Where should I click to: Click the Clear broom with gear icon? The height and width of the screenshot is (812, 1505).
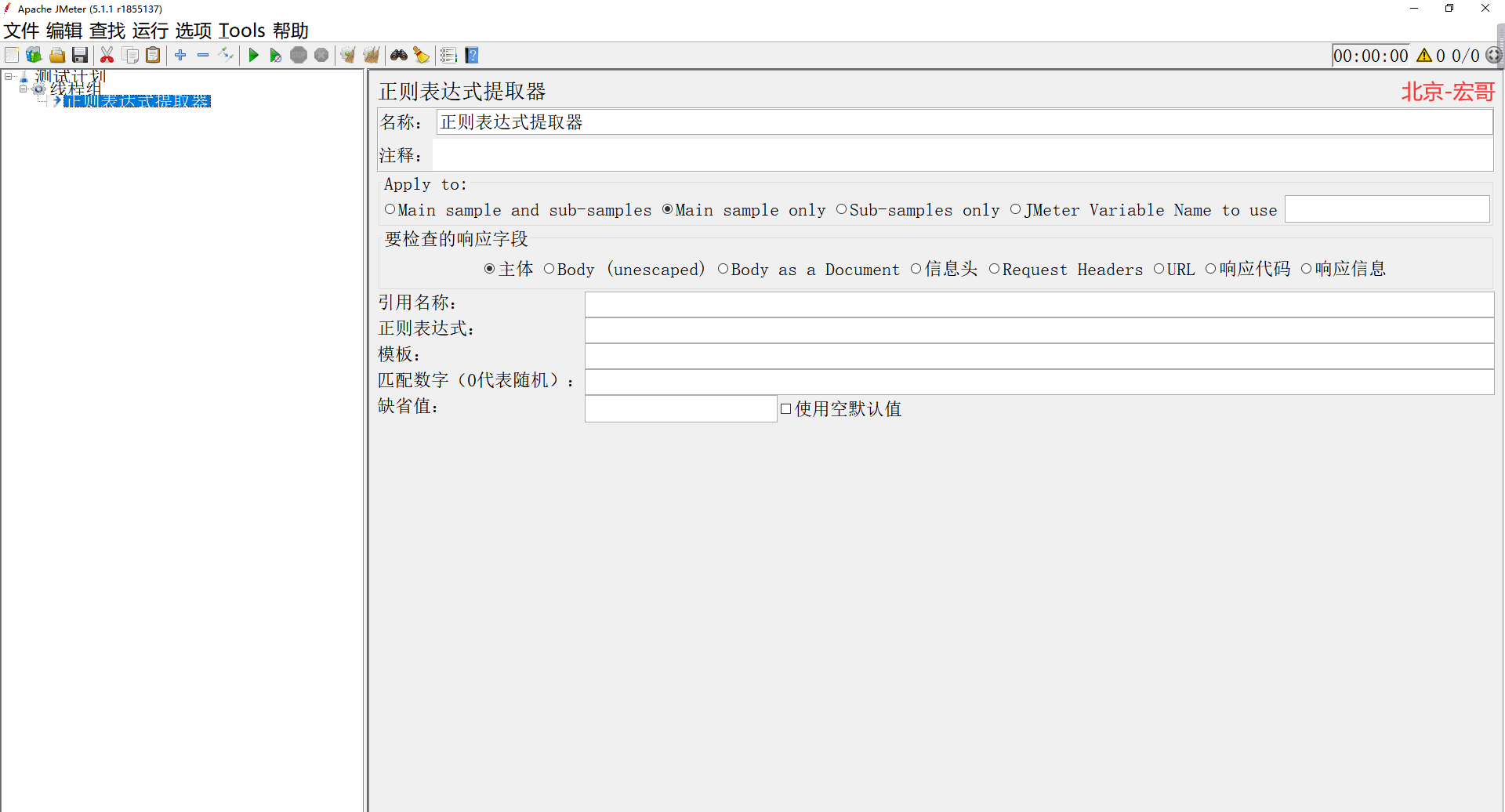click(349, 55)
